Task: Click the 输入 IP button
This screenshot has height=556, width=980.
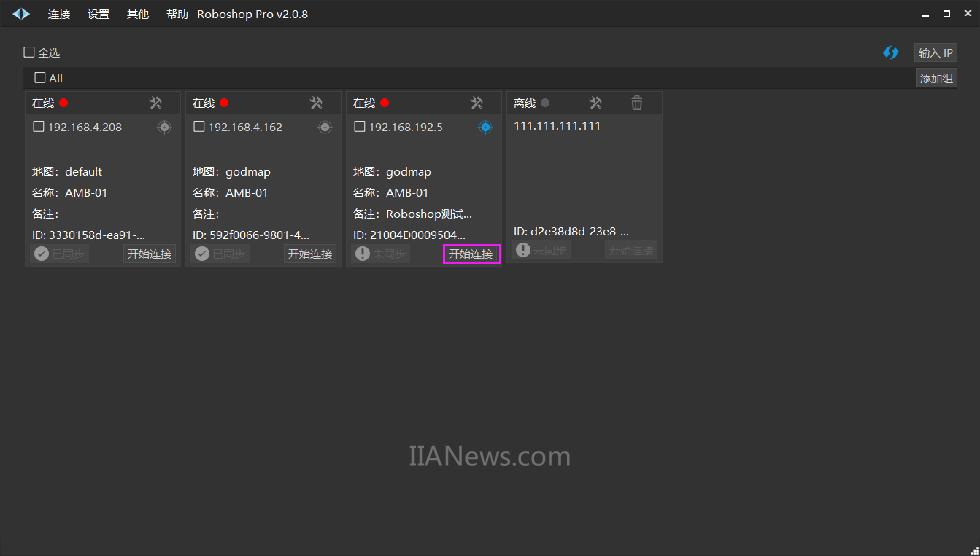Action: [x=935, y=53]
